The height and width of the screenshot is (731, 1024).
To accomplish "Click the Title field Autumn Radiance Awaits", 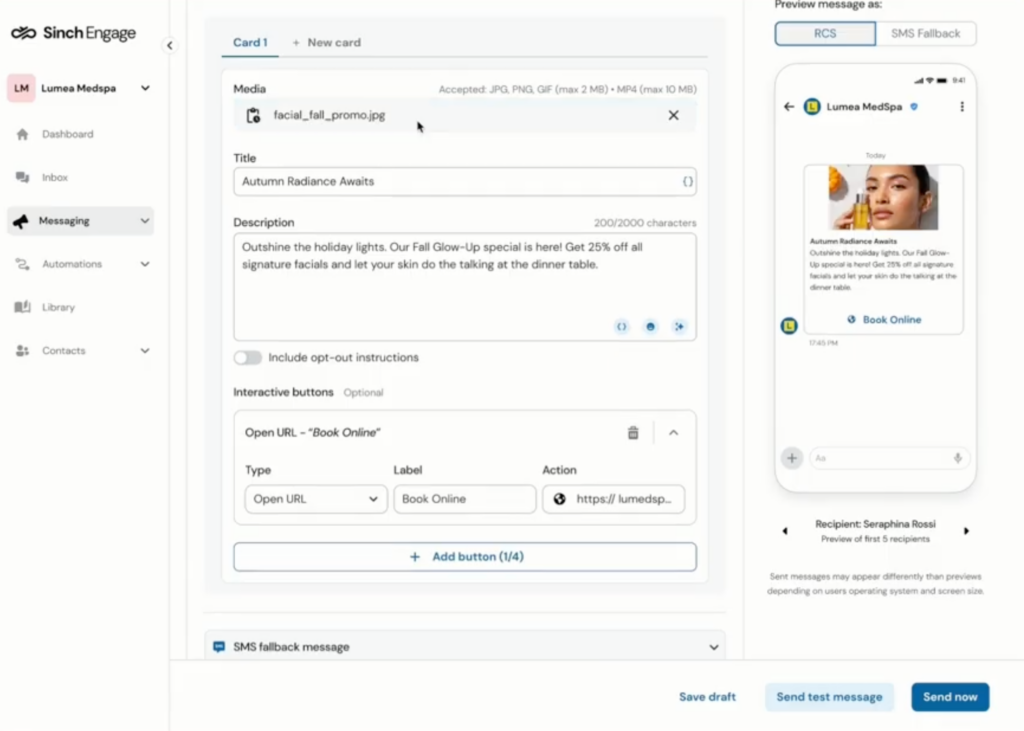I will pos(465,182).
